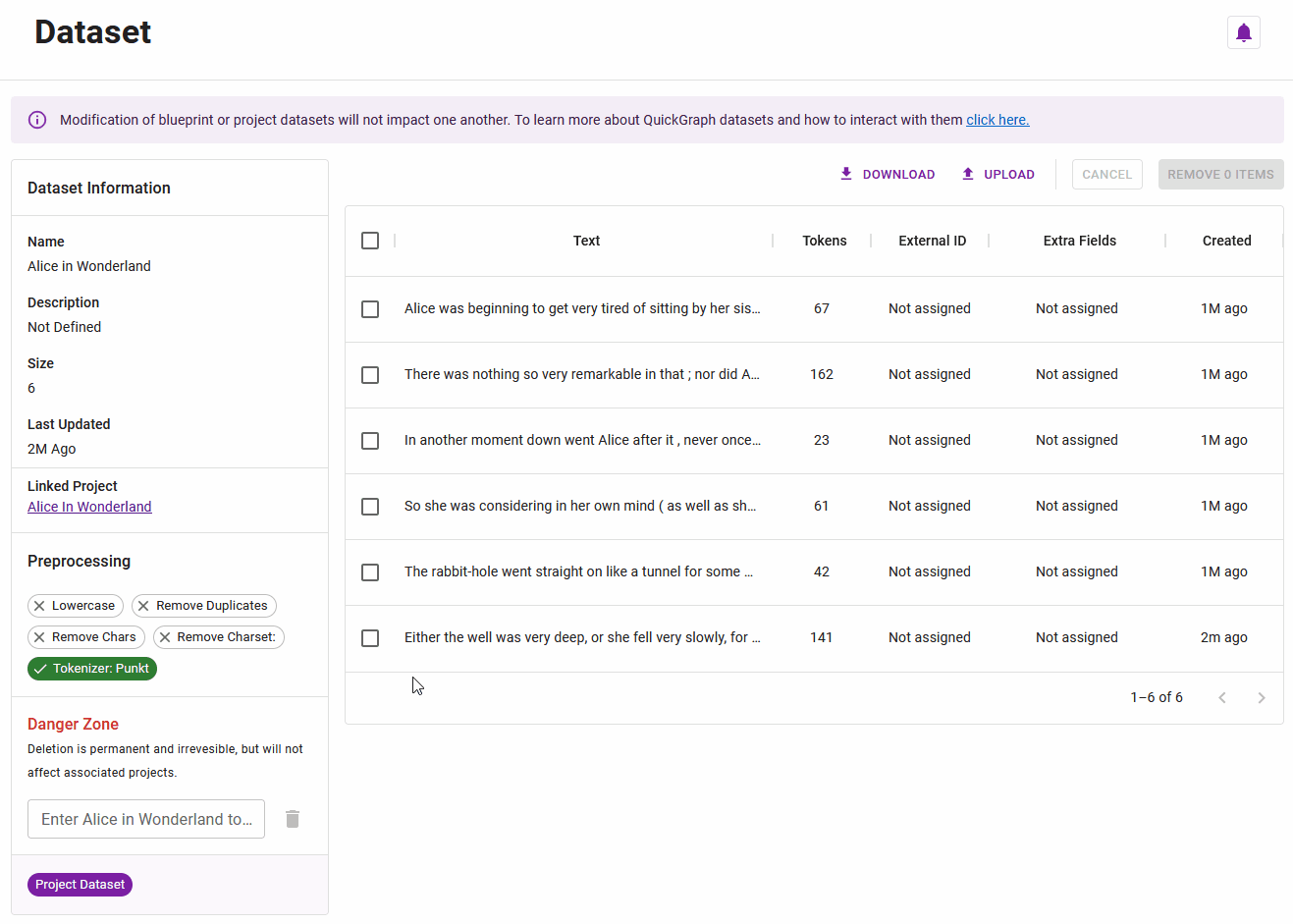This screenshot has width=1293, height=924.
Task: Go to previous page of rows
Action: point(1222,698)
